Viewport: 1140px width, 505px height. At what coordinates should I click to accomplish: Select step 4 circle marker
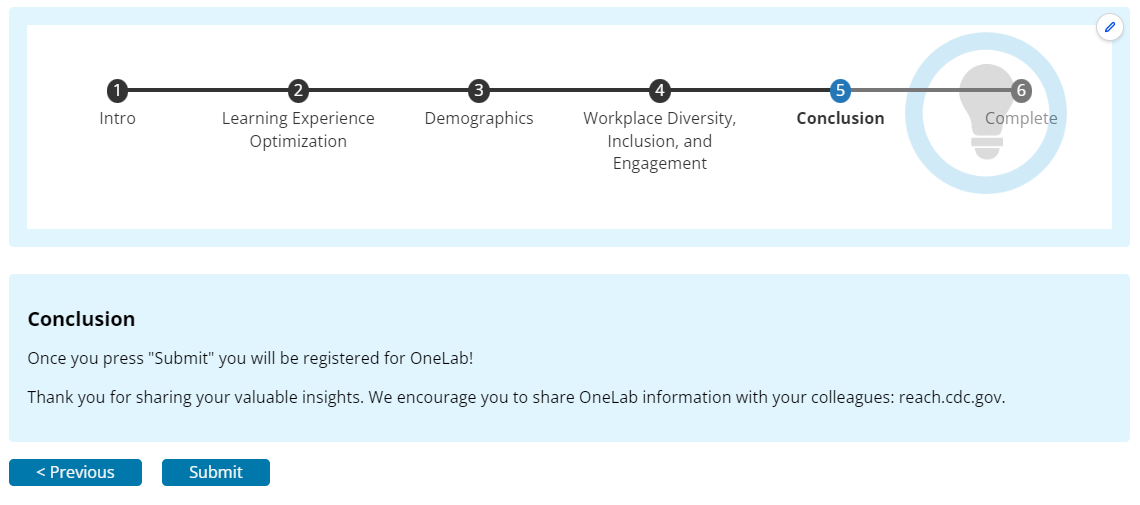point(659,91)
